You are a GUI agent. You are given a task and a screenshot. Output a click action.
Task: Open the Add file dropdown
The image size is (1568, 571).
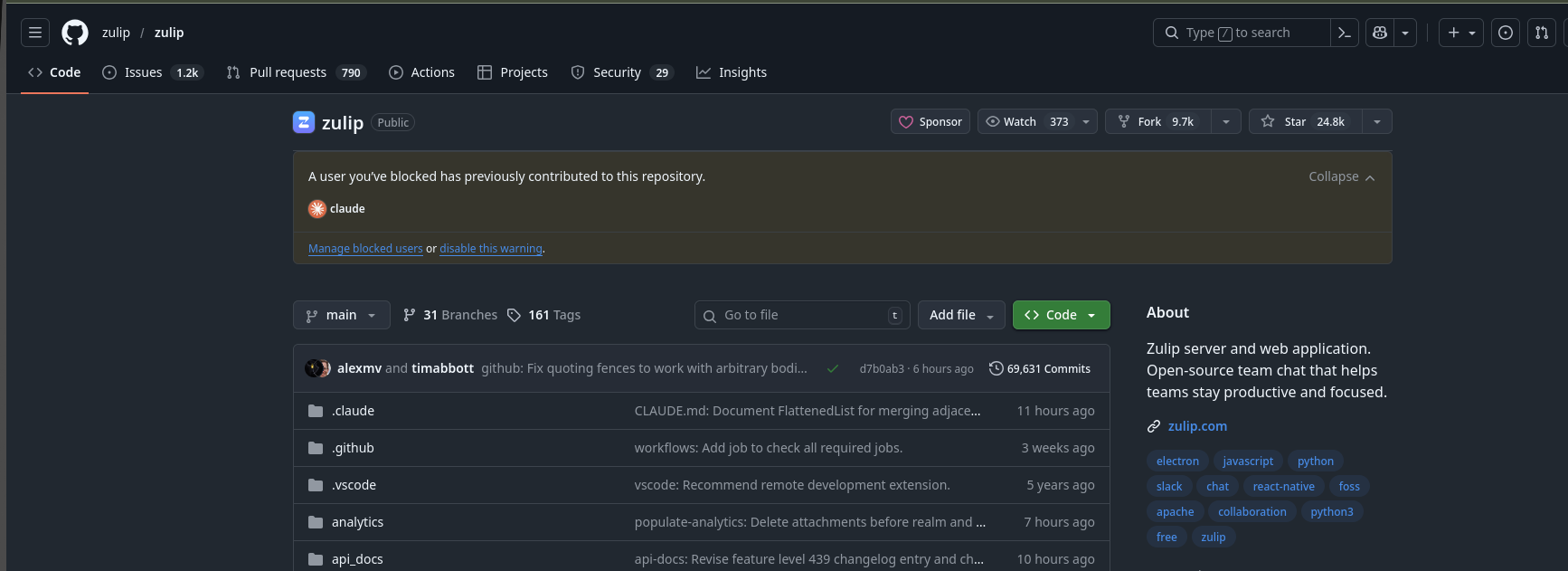[961, 315]
